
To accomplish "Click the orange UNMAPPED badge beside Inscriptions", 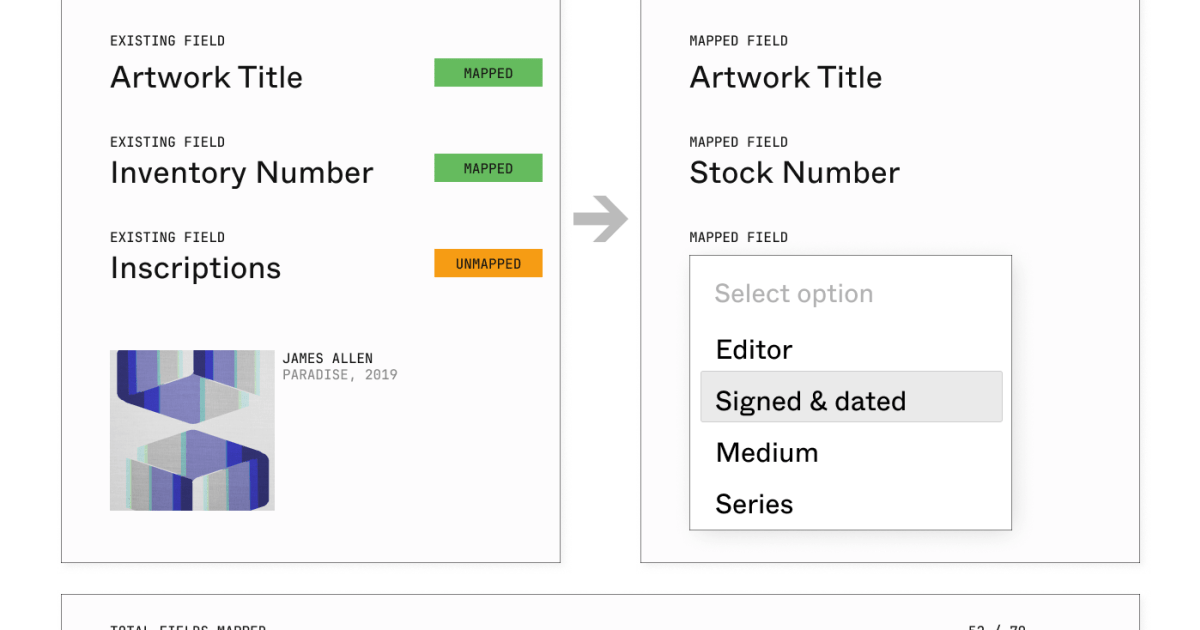I will [488, 263].
